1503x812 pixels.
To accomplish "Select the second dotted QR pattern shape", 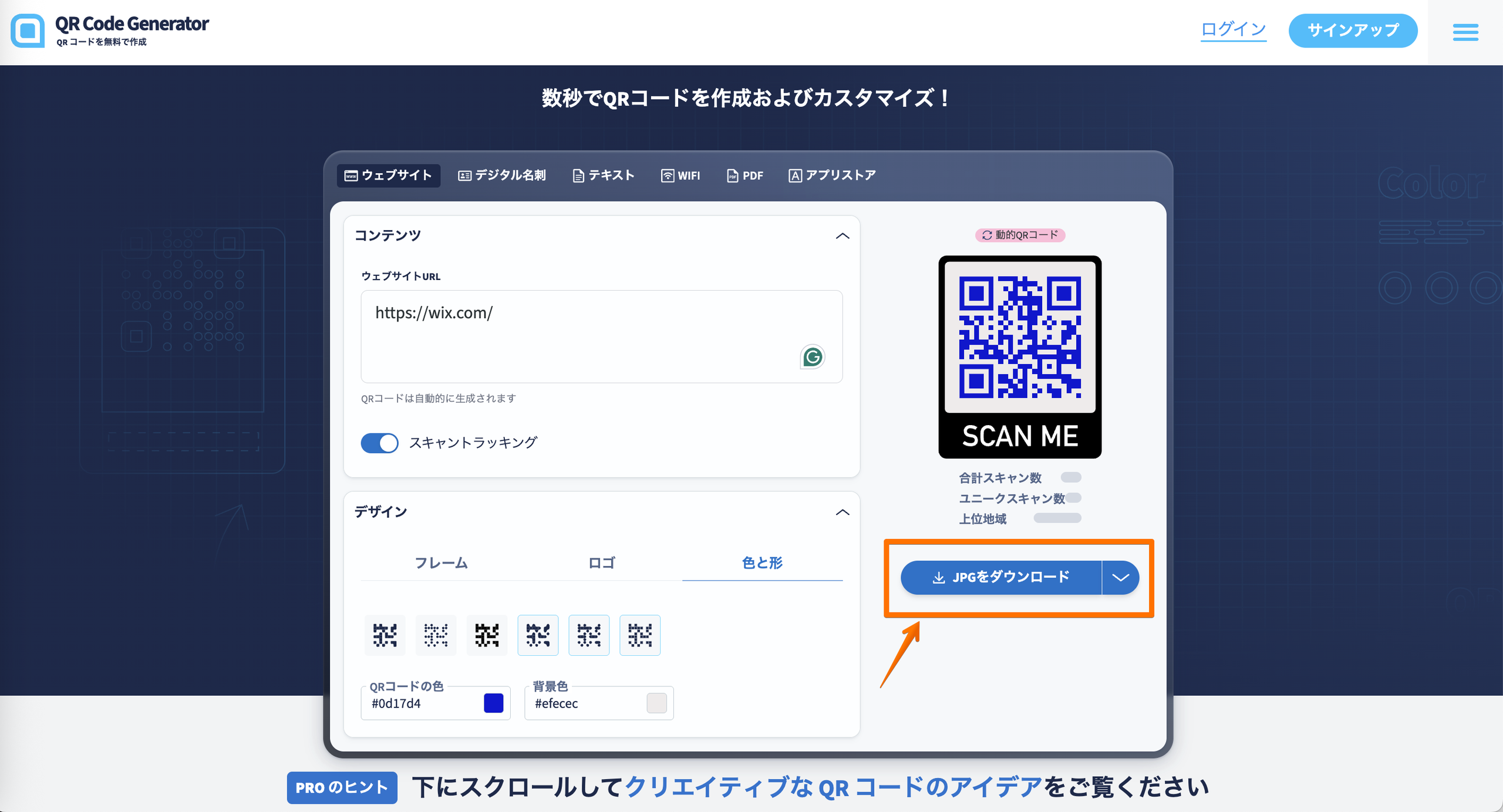I will [x=436, y=635].
